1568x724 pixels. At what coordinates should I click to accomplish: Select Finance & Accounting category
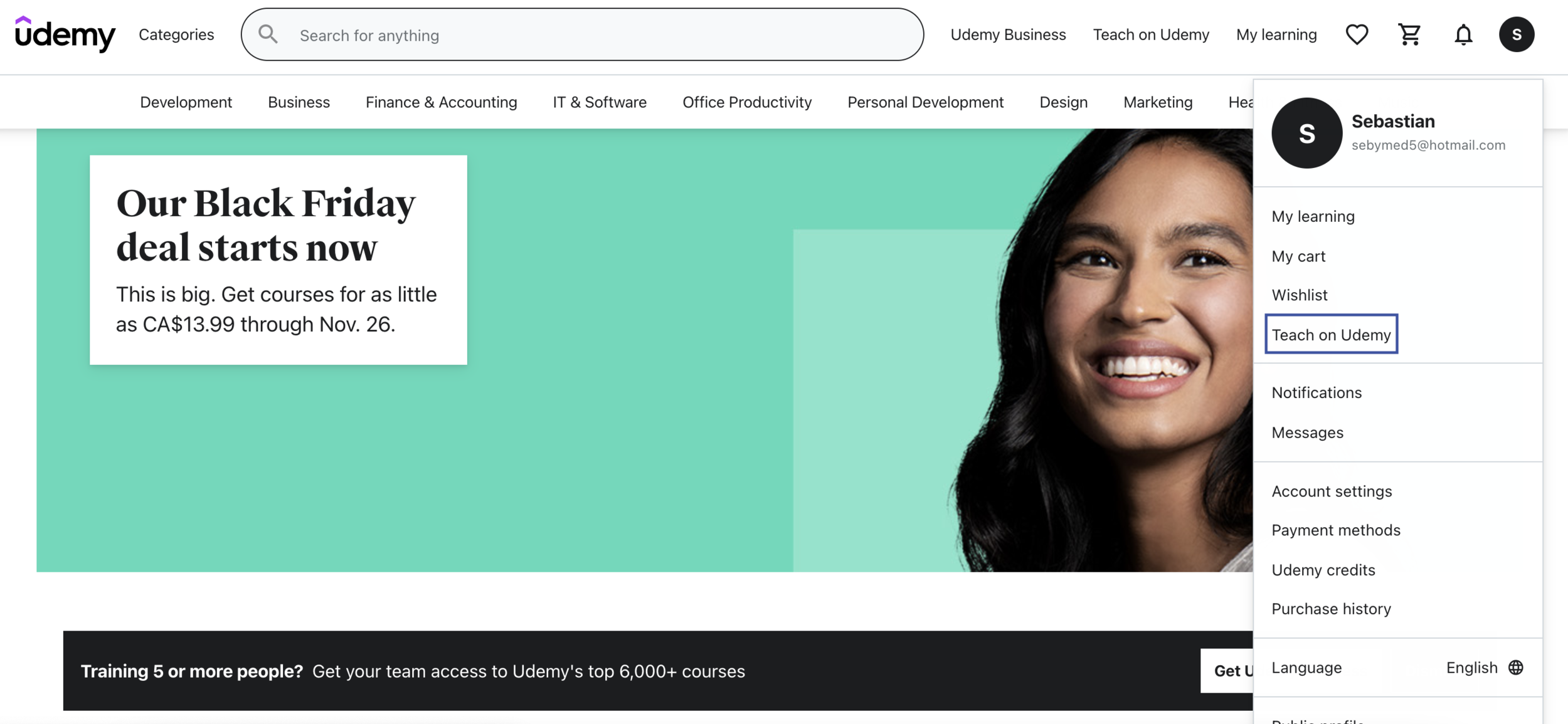(x=442, y=102)
